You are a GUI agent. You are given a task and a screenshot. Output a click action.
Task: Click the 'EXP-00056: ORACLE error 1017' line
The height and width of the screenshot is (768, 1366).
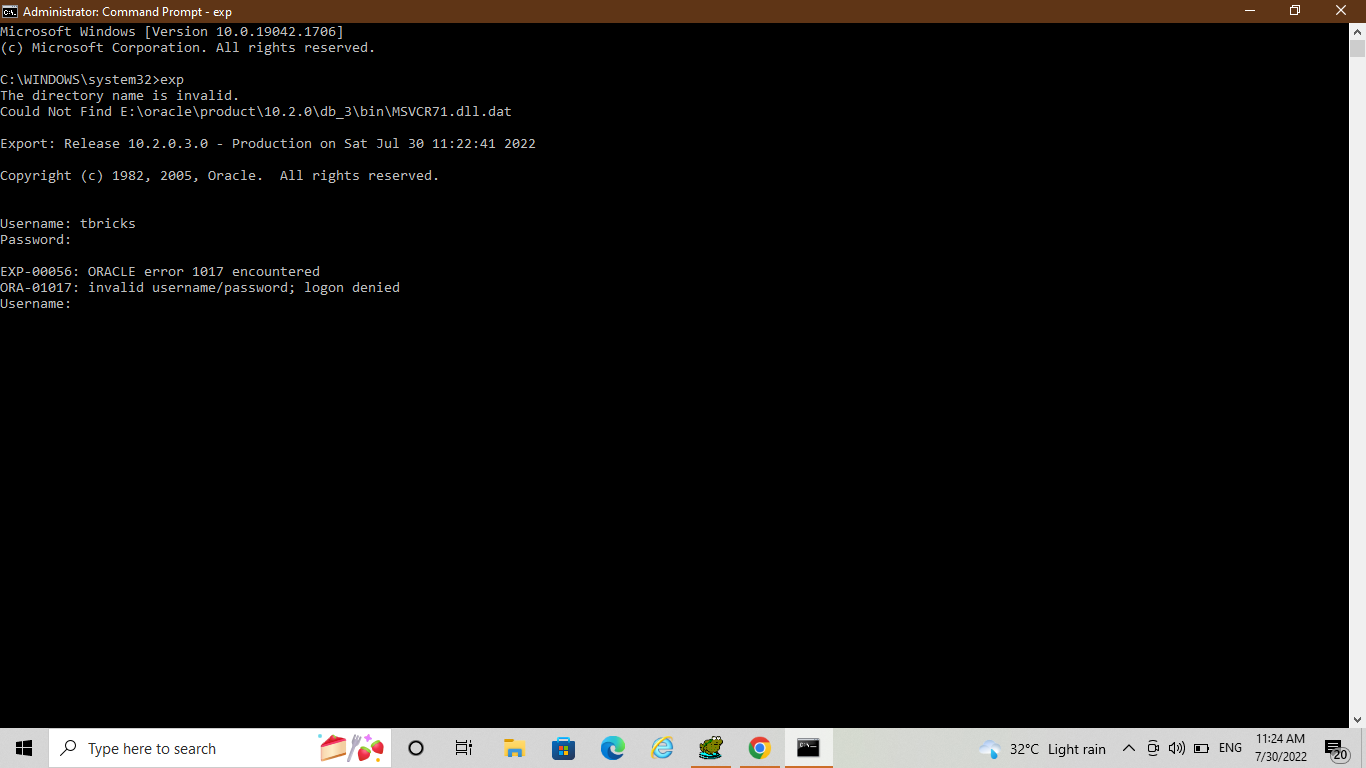tap(160, 272)
